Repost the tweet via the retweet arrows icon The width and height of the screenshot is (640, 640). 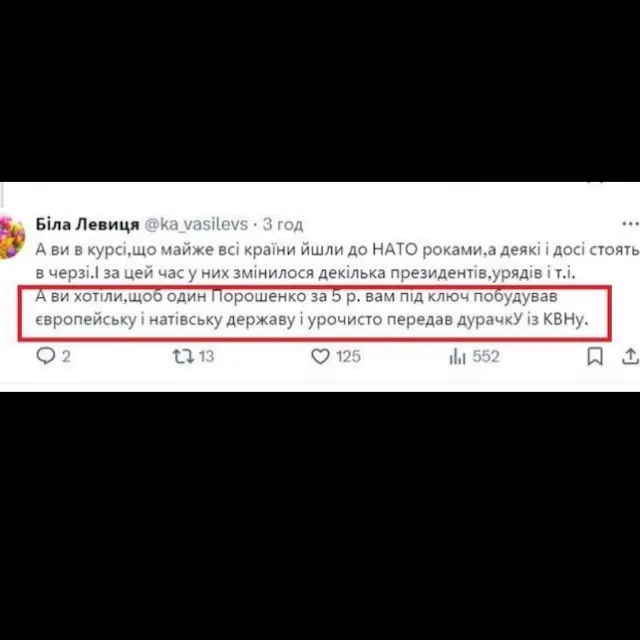(183, 356)
